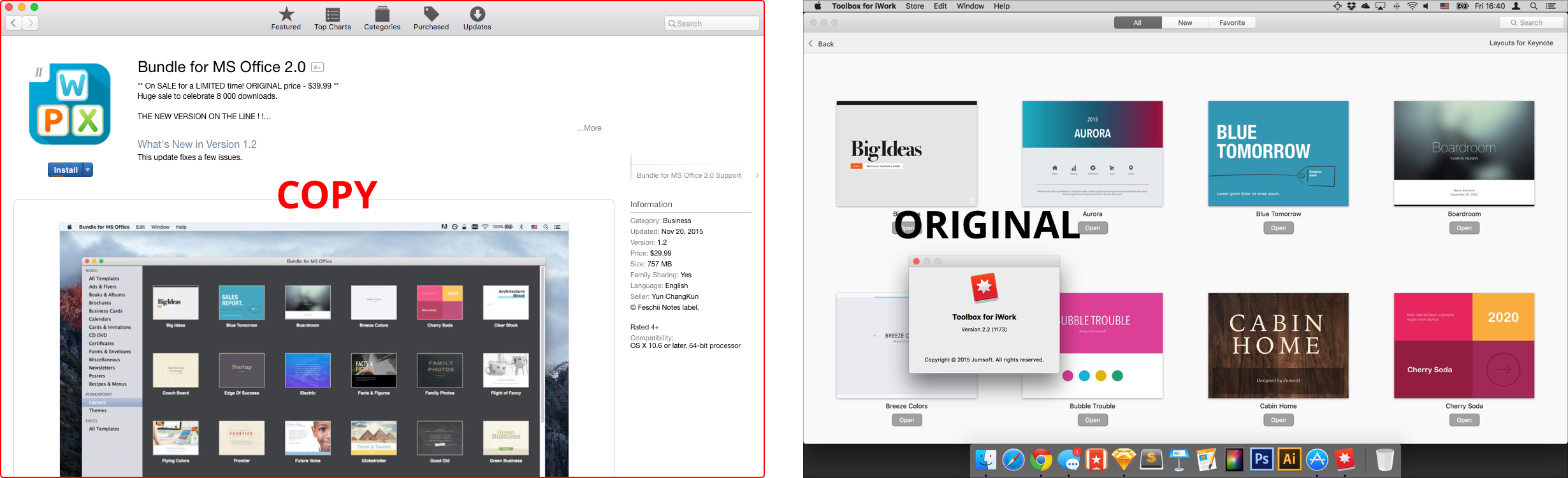Open the red bookmark star app in dock

click(x=1096, y=460)
